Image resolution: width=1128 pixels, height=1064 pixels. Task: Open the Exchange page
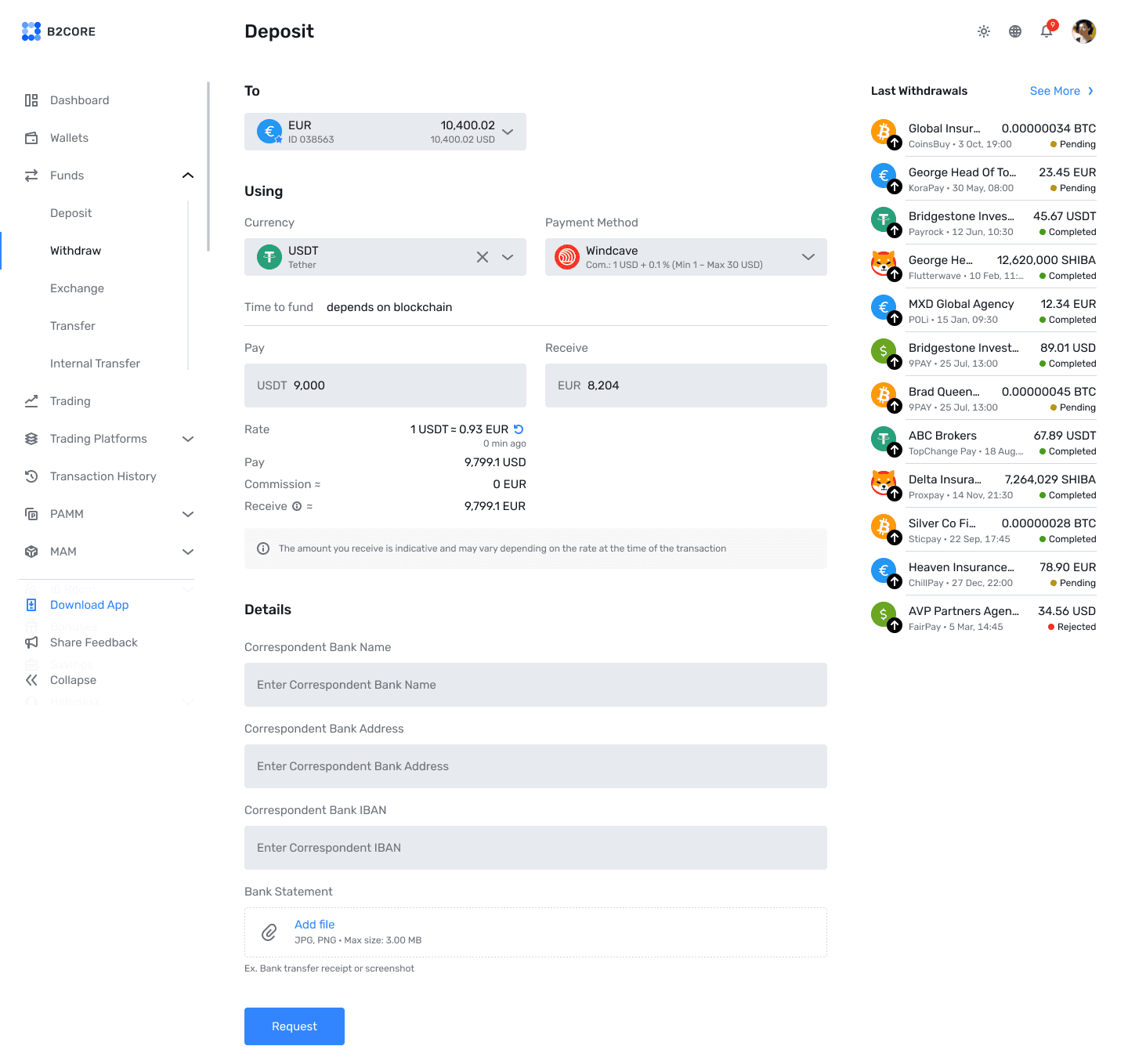click(x=77, y=288)
